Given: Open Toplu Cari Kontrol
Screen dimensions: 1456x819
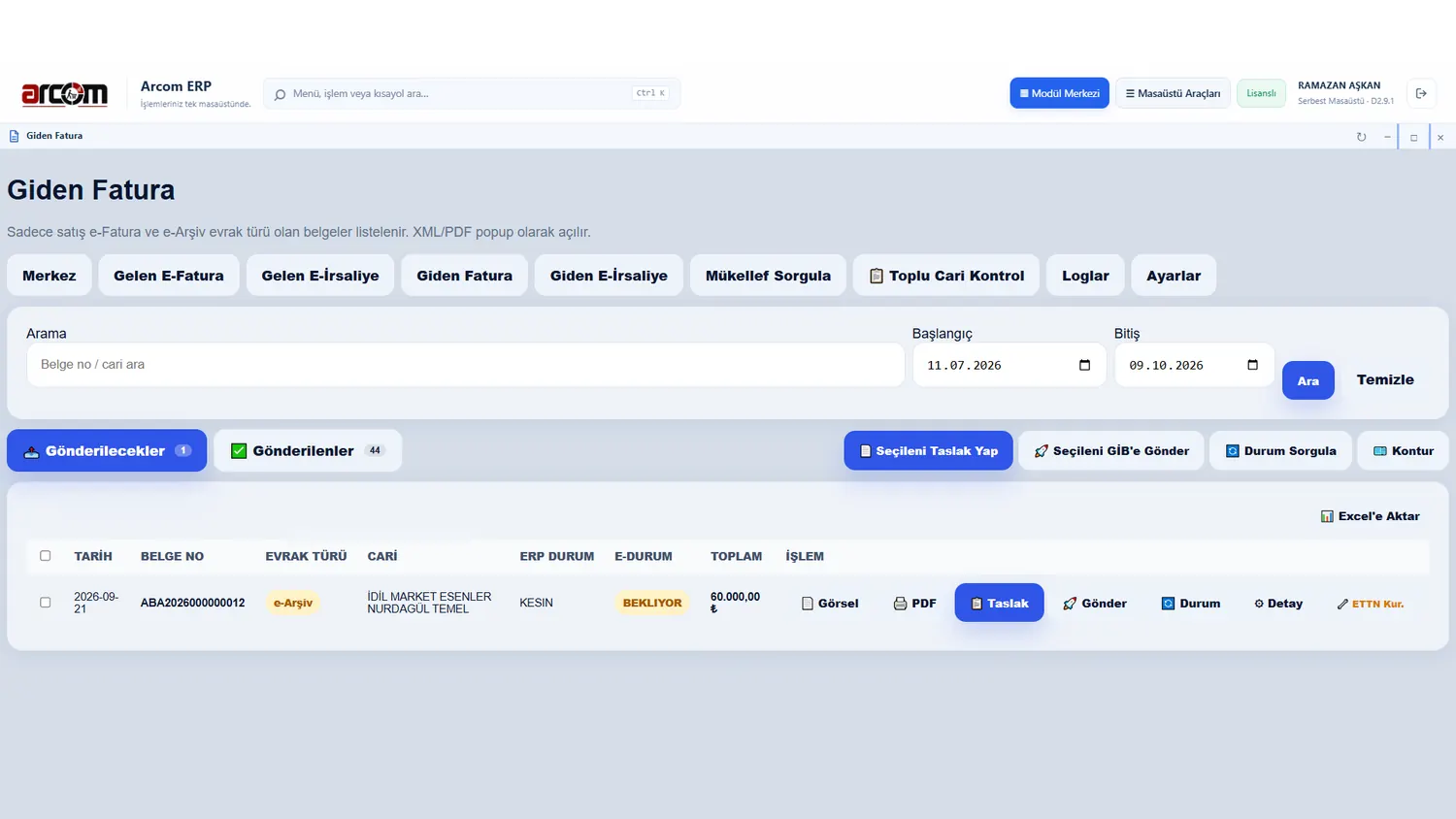Looking at the screenshot, I should point(946,276).
